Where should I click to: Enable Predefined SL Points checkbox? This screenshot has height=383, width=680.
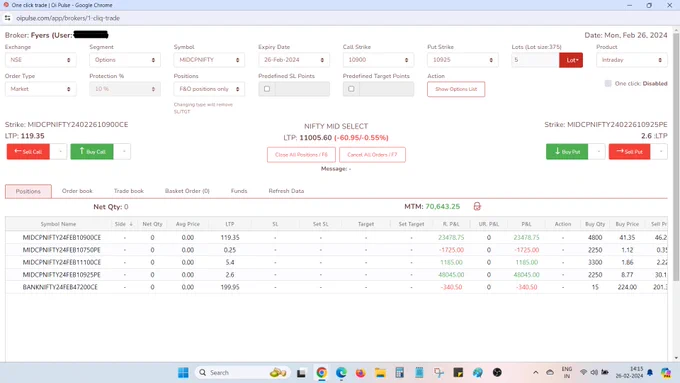267,89
